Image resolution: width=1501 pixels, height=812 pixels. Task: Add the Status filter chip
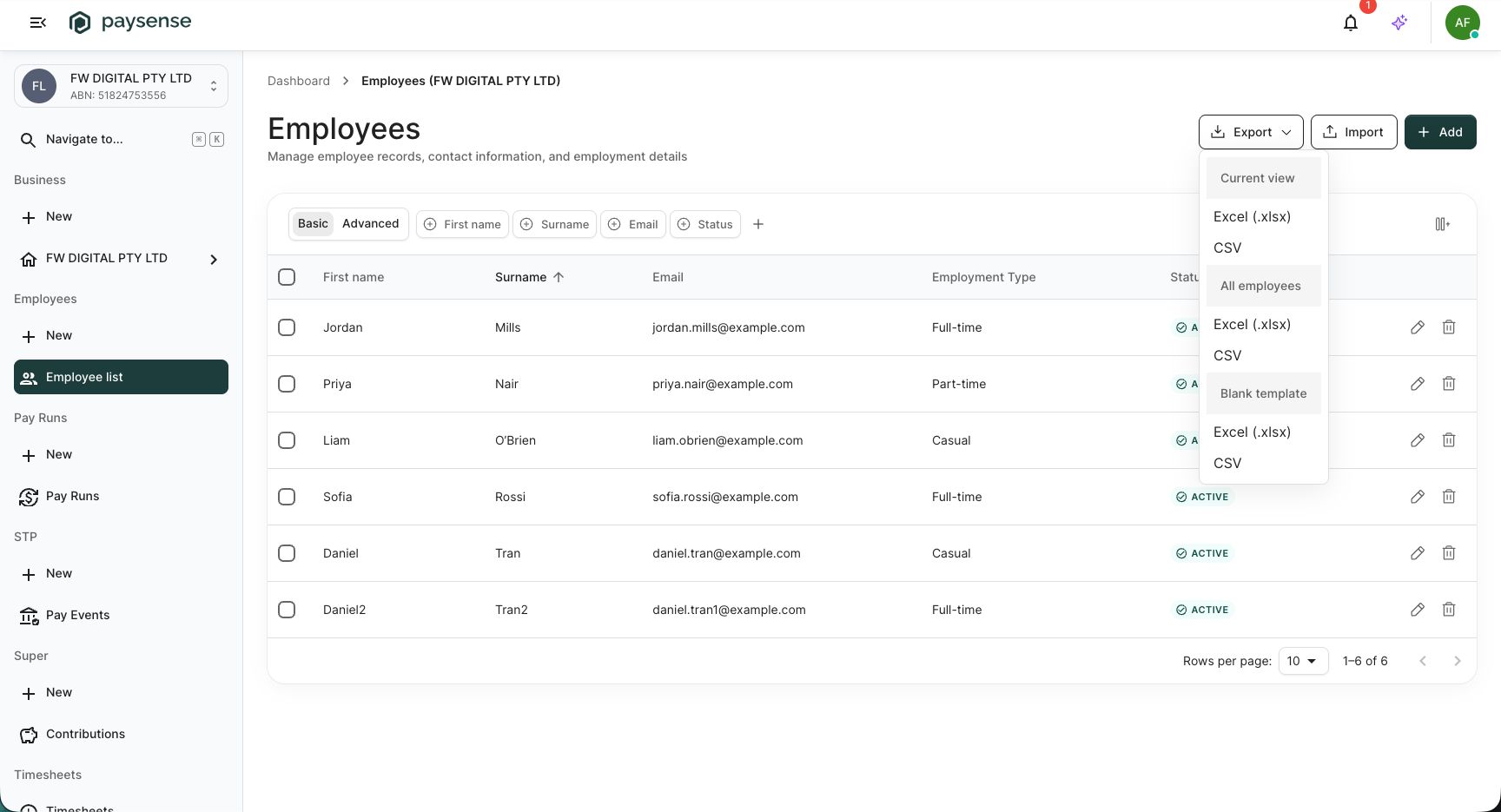[x=705, y=224]
